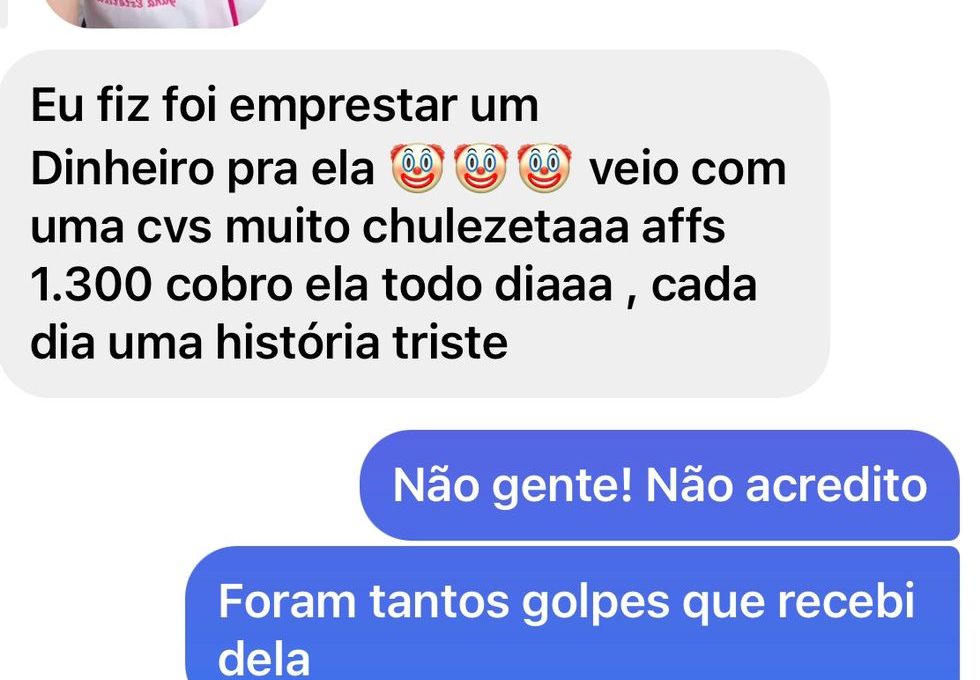Screen dimensions: 980x680
Task: Open the photo thumbnail above the messages
Action: tap(156, 12)
